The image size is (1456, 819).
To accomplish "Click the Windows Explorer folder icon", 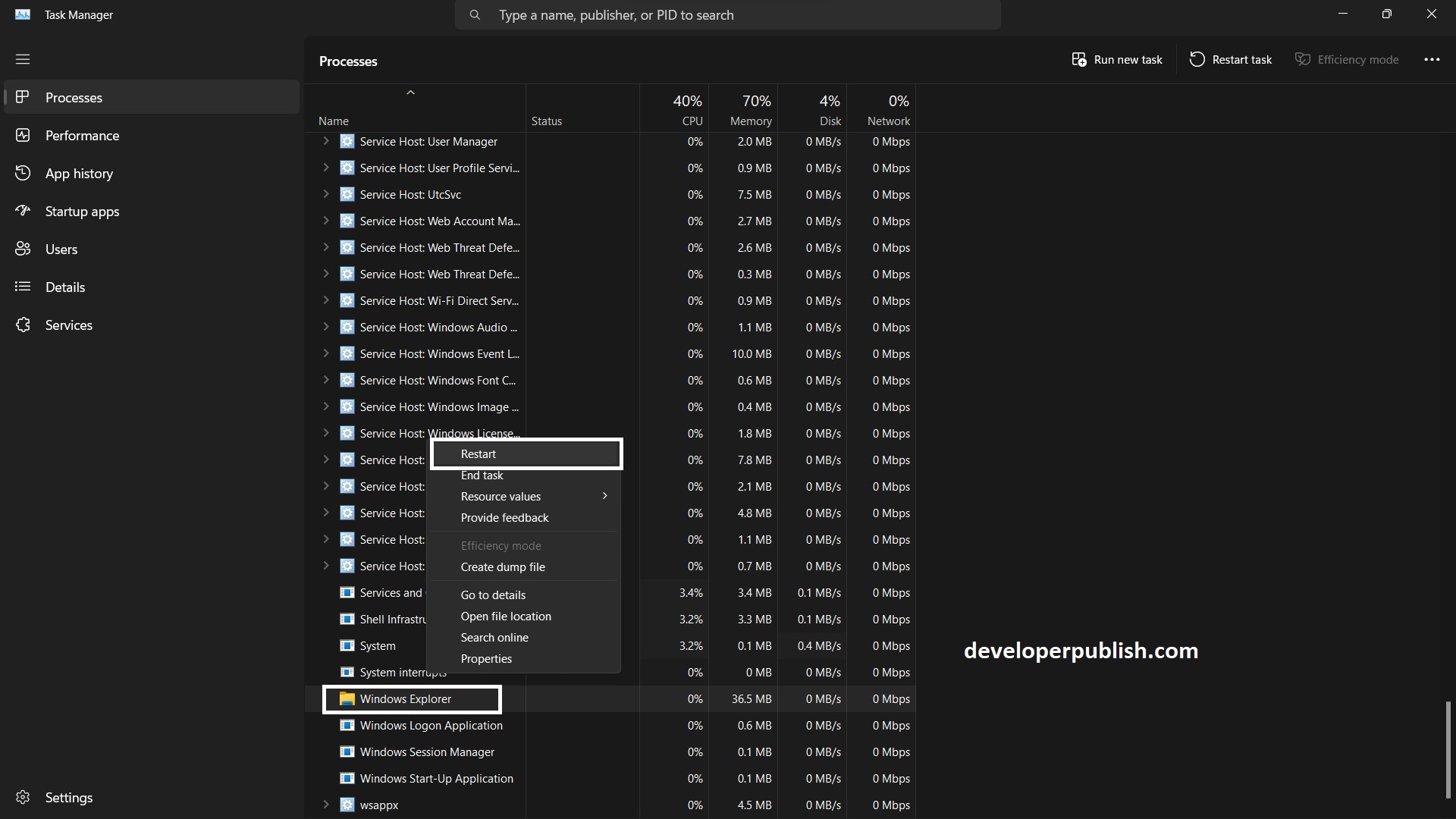I will 347,699.
